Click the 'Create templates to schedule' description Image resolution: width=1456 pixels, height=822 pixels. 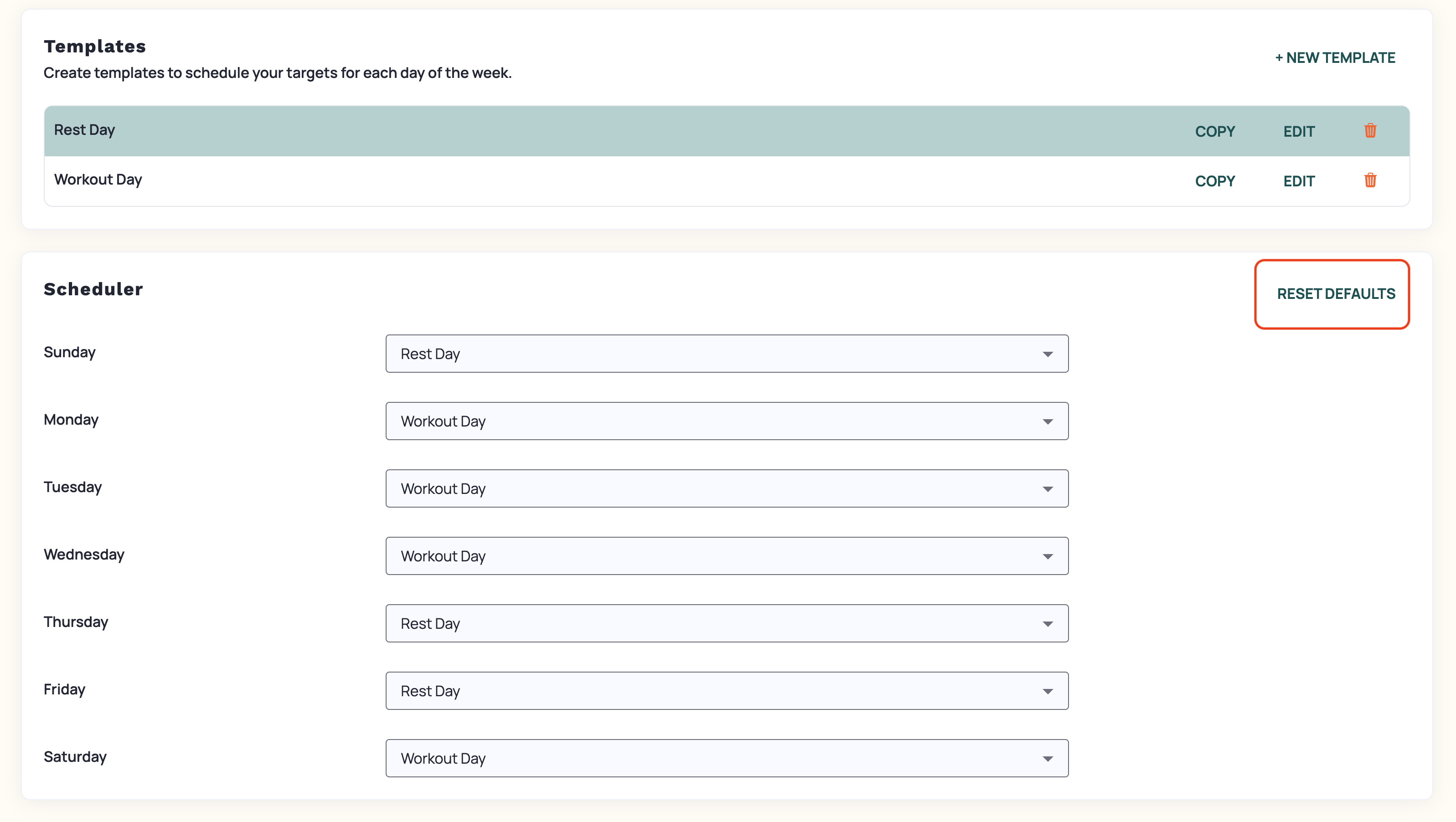point(278,73)
